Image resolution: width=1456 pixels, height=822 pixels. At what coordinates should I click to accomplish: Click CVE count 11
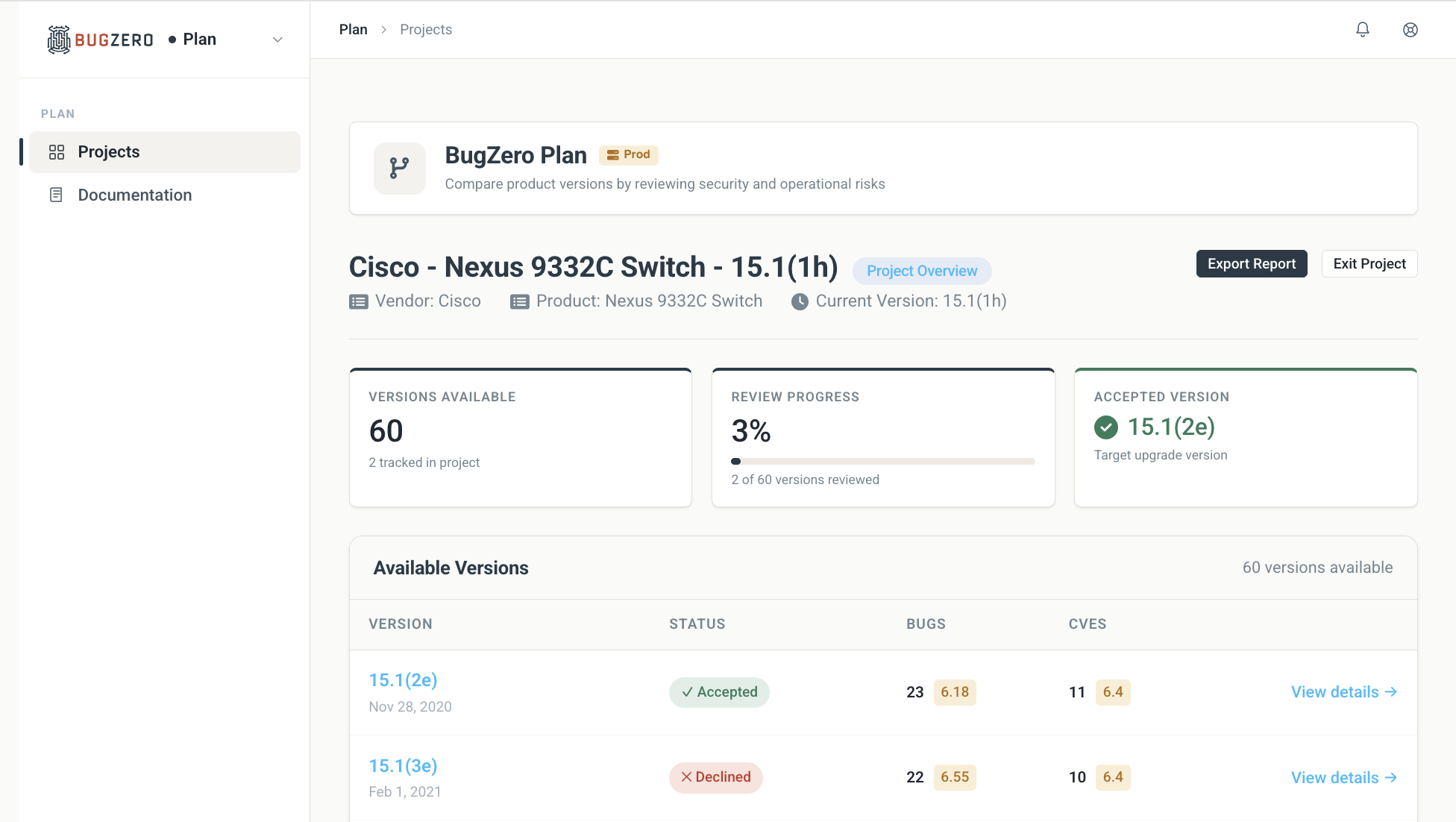(1077, 692)
